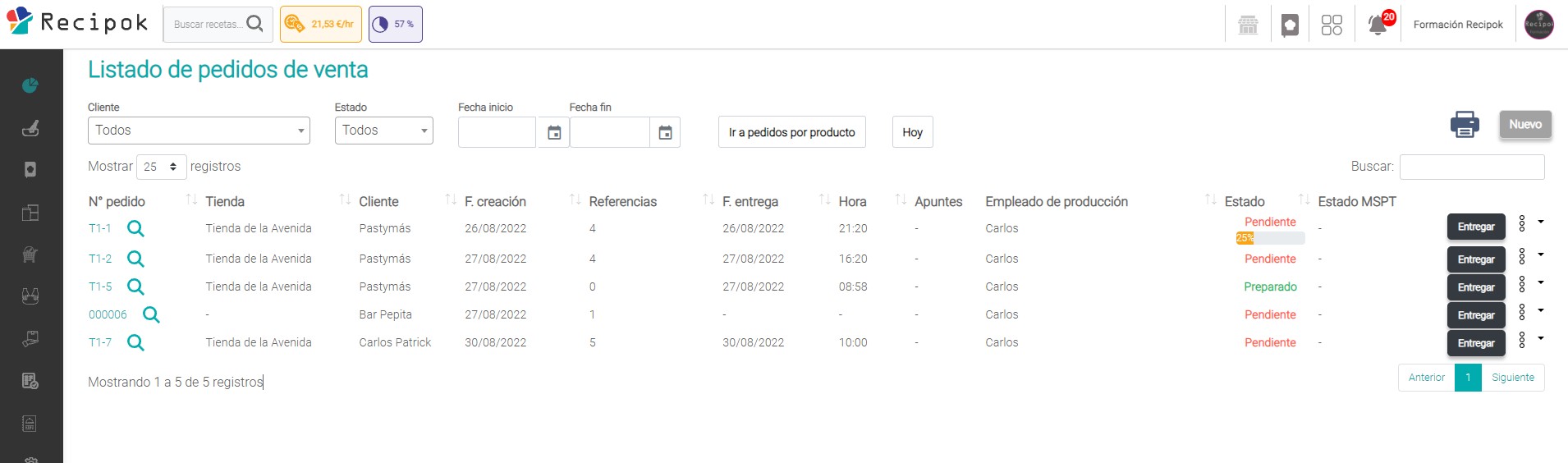The height and width of the screenshot is (463, 1568).
Task: Open order link T1-1
Action: point(100,229)
